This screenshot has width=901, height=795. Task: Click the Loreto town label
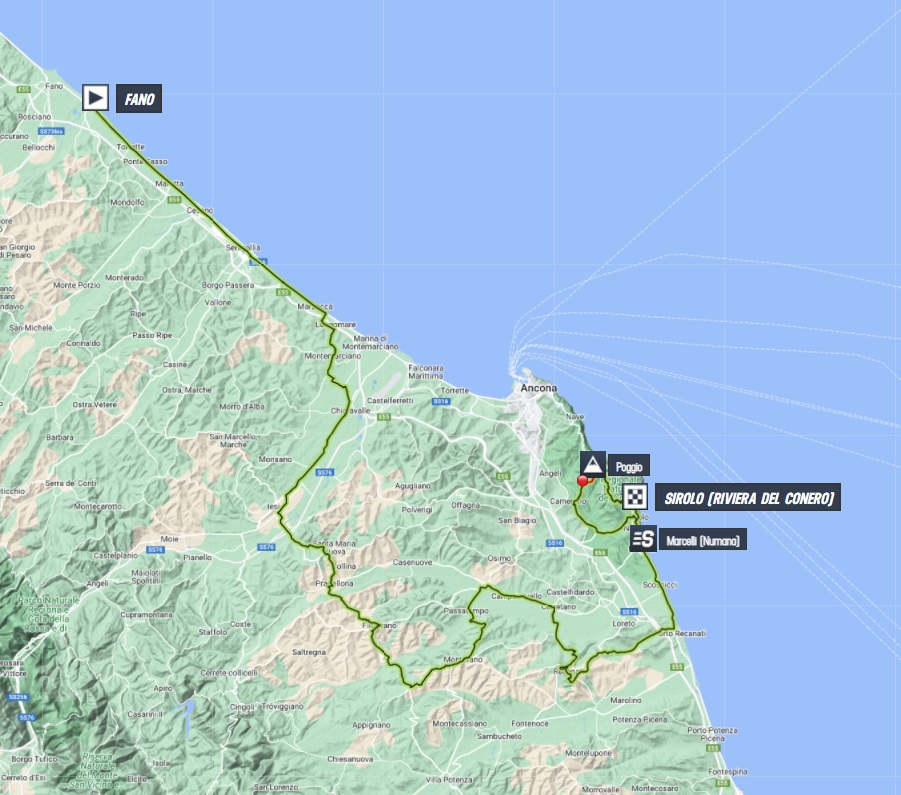(x=623, y=622)
